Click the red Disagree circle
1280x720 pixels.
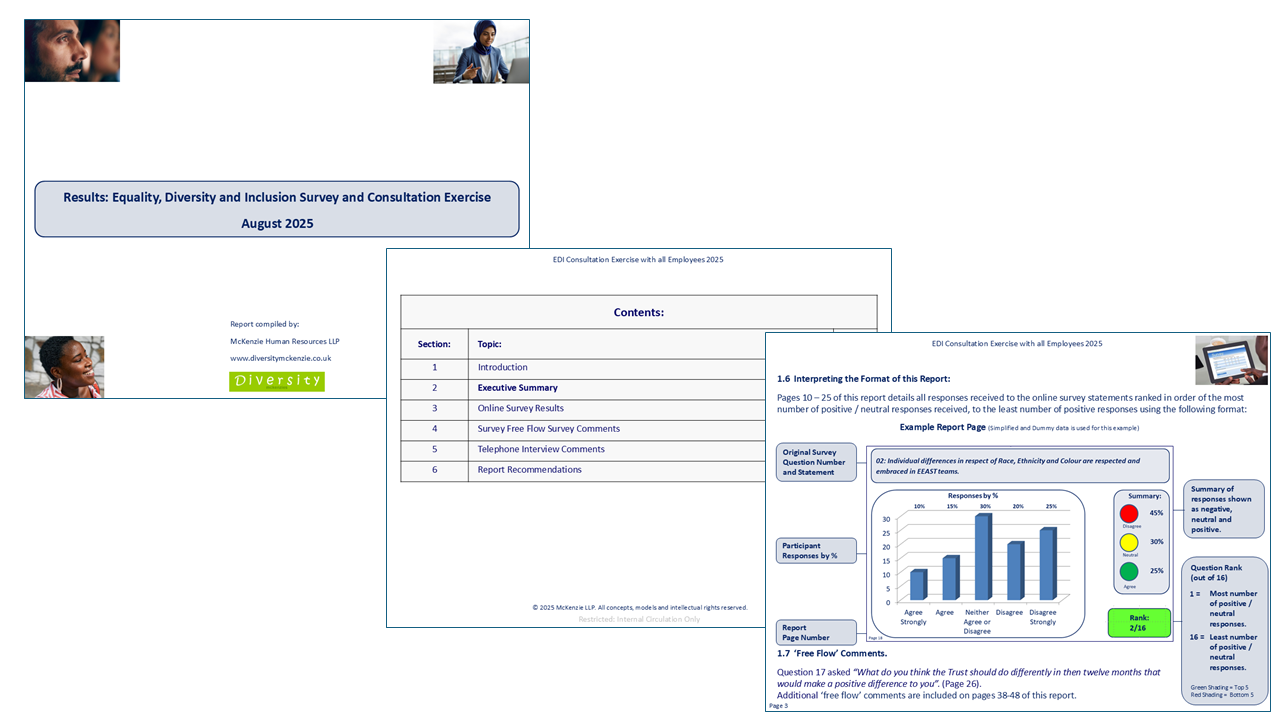(1129, 513)
